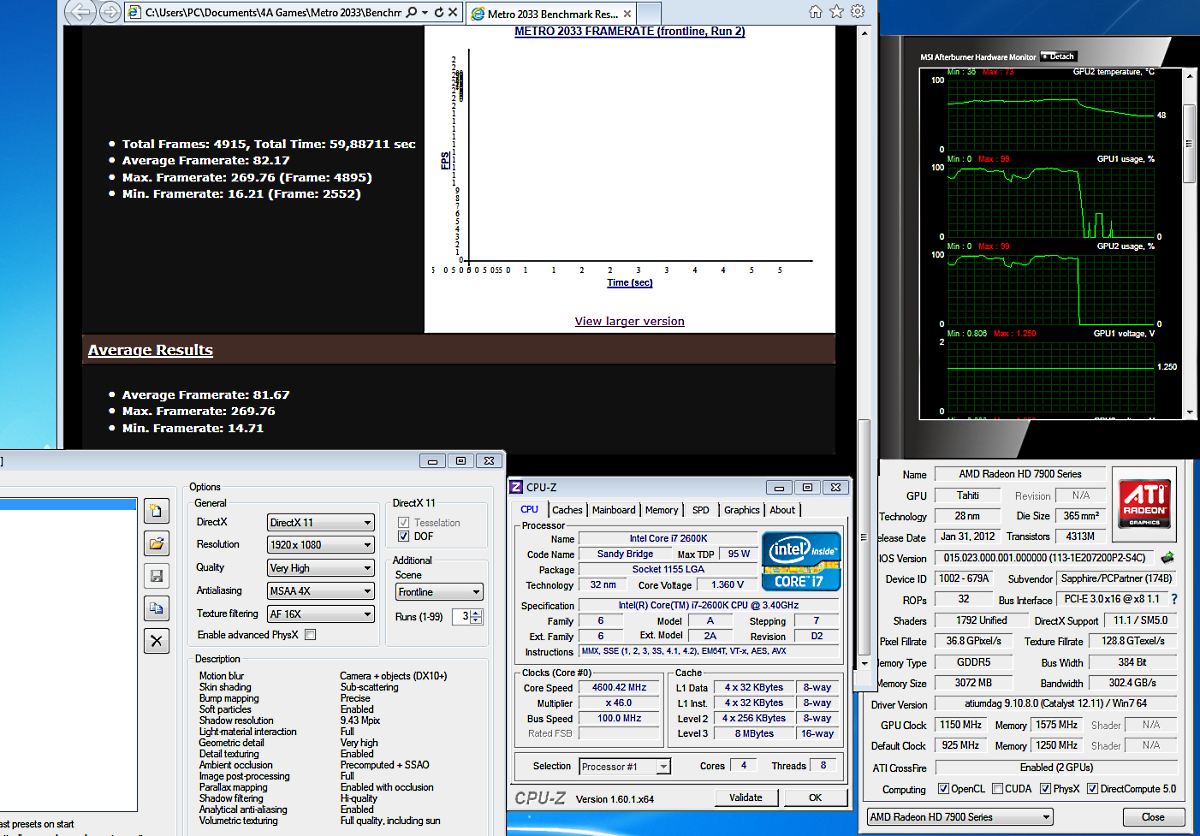Open the CPU-Z processor Selection dropdown

pyautogui.click(x=625, y=767)
